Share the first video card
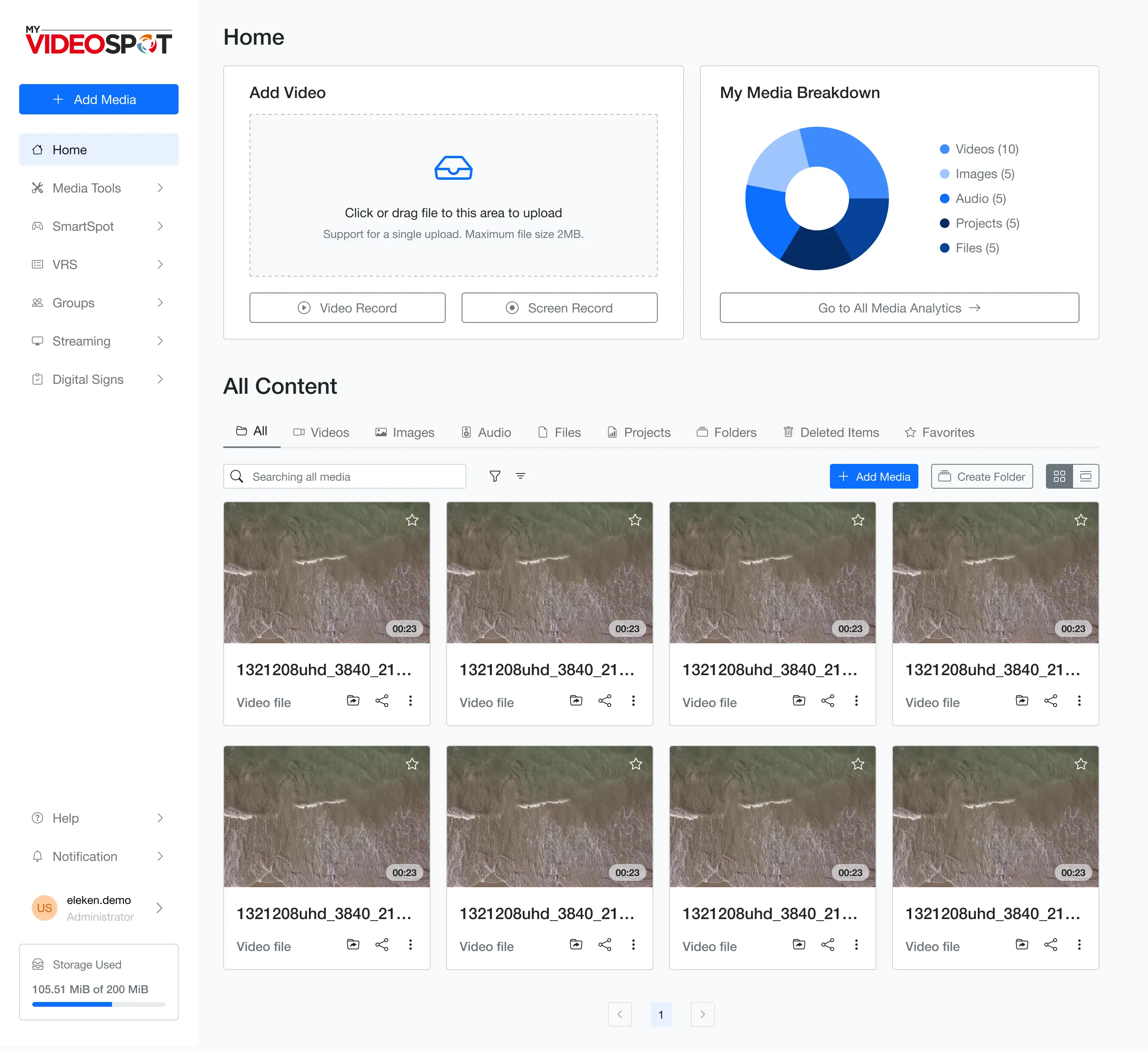This screenshot has height=1049, width=1148. 381,701
